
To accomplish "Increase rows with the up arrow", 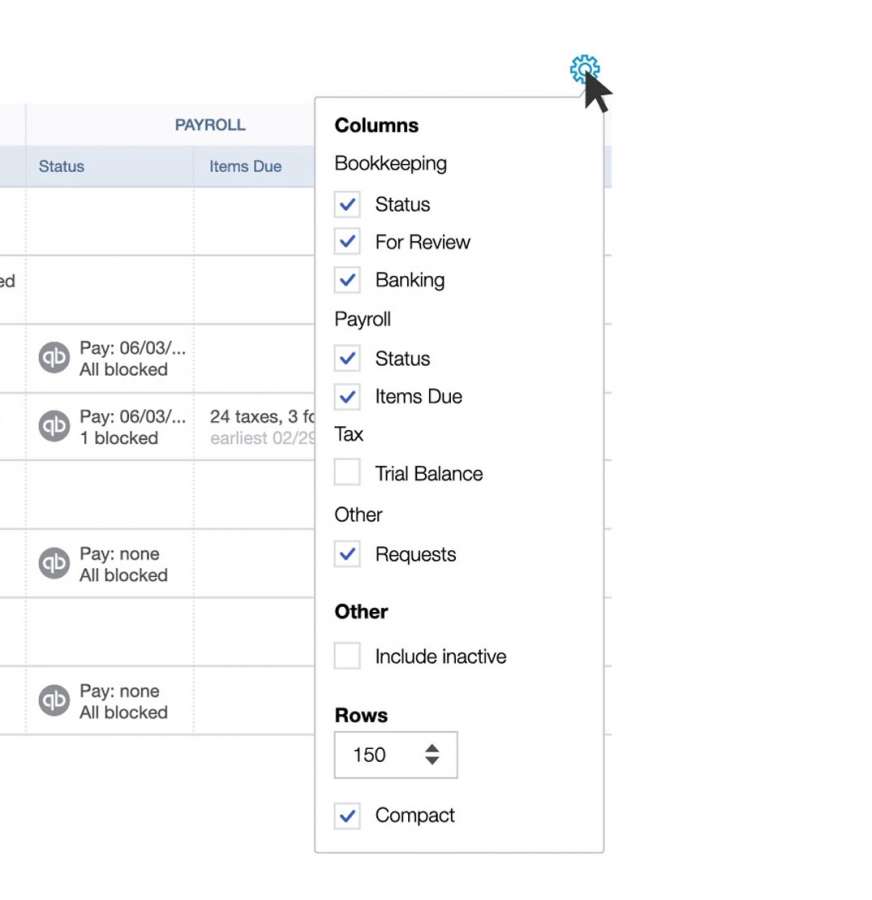I will pos(432,748).
